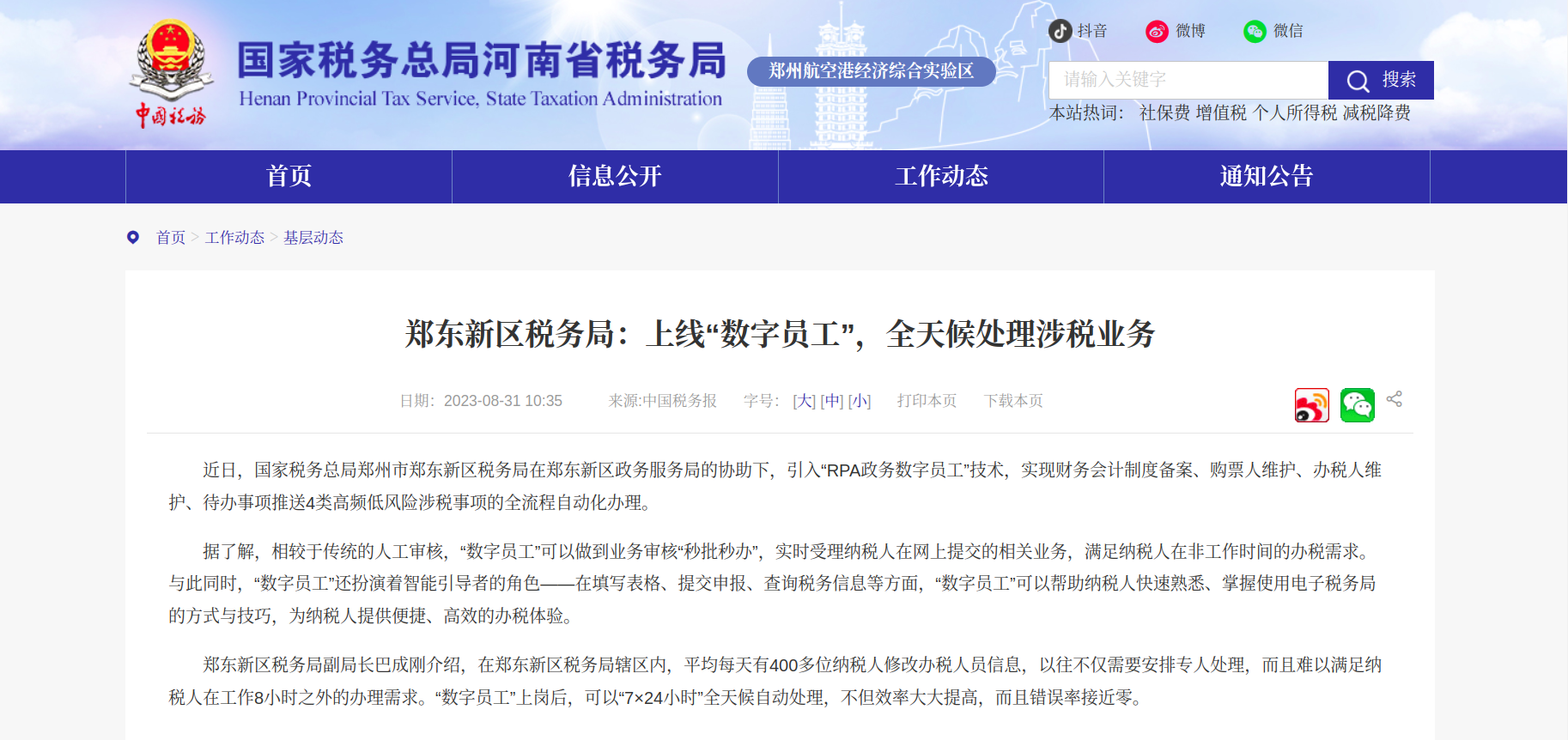Click the 微信 text label

(1288, 31)
